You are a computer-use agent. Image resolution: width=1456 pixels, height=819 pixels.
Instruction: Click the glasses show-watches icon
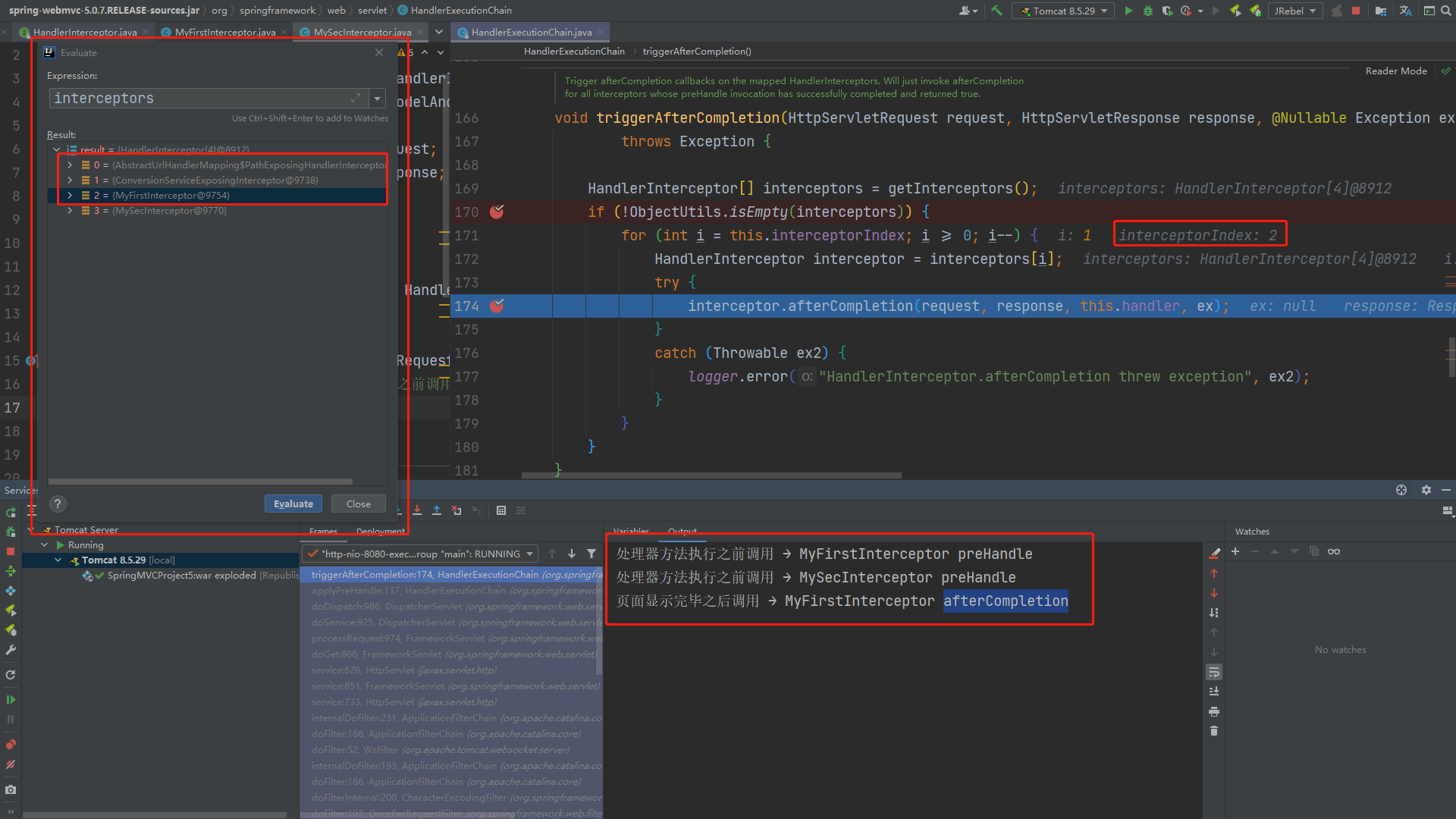pyautogui.click(x=1334, y=551)
